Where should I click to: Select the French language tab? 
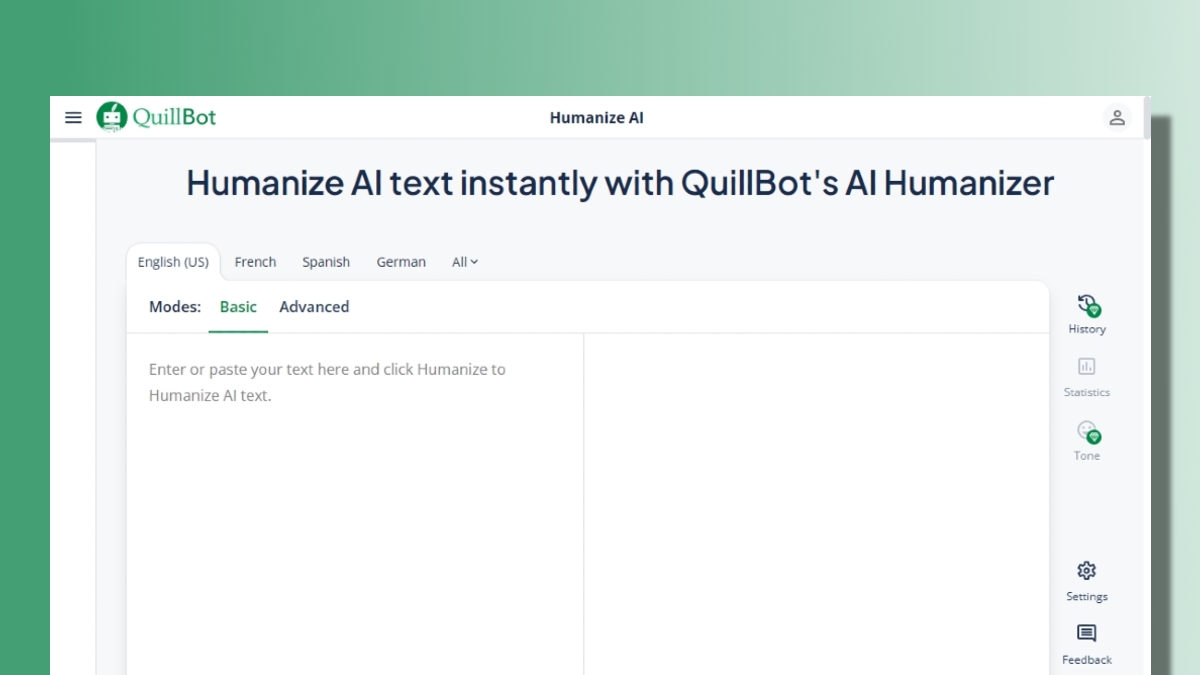[x=255, y=261]
